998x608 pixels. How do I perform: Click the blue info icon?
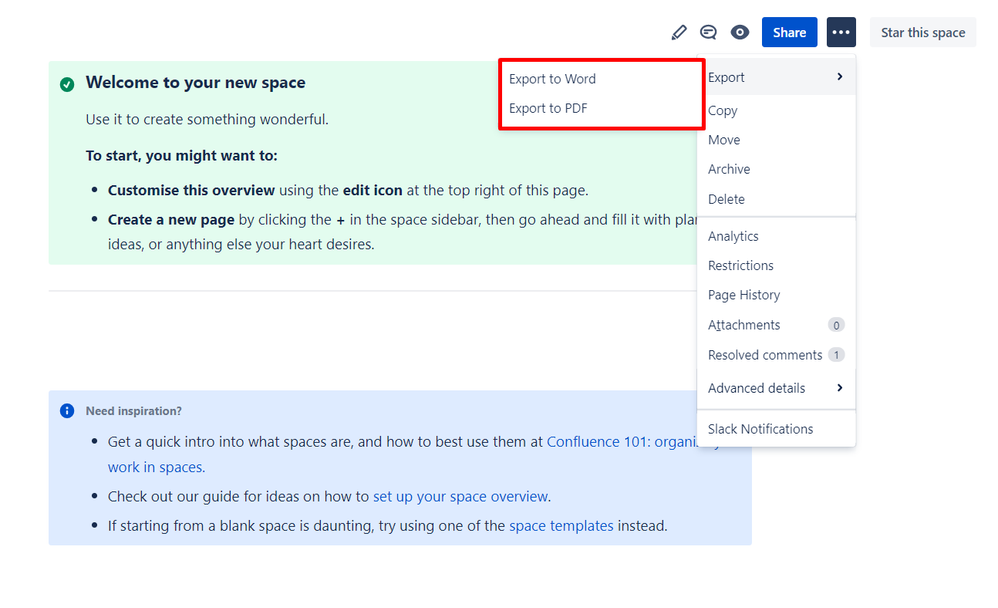67,411
